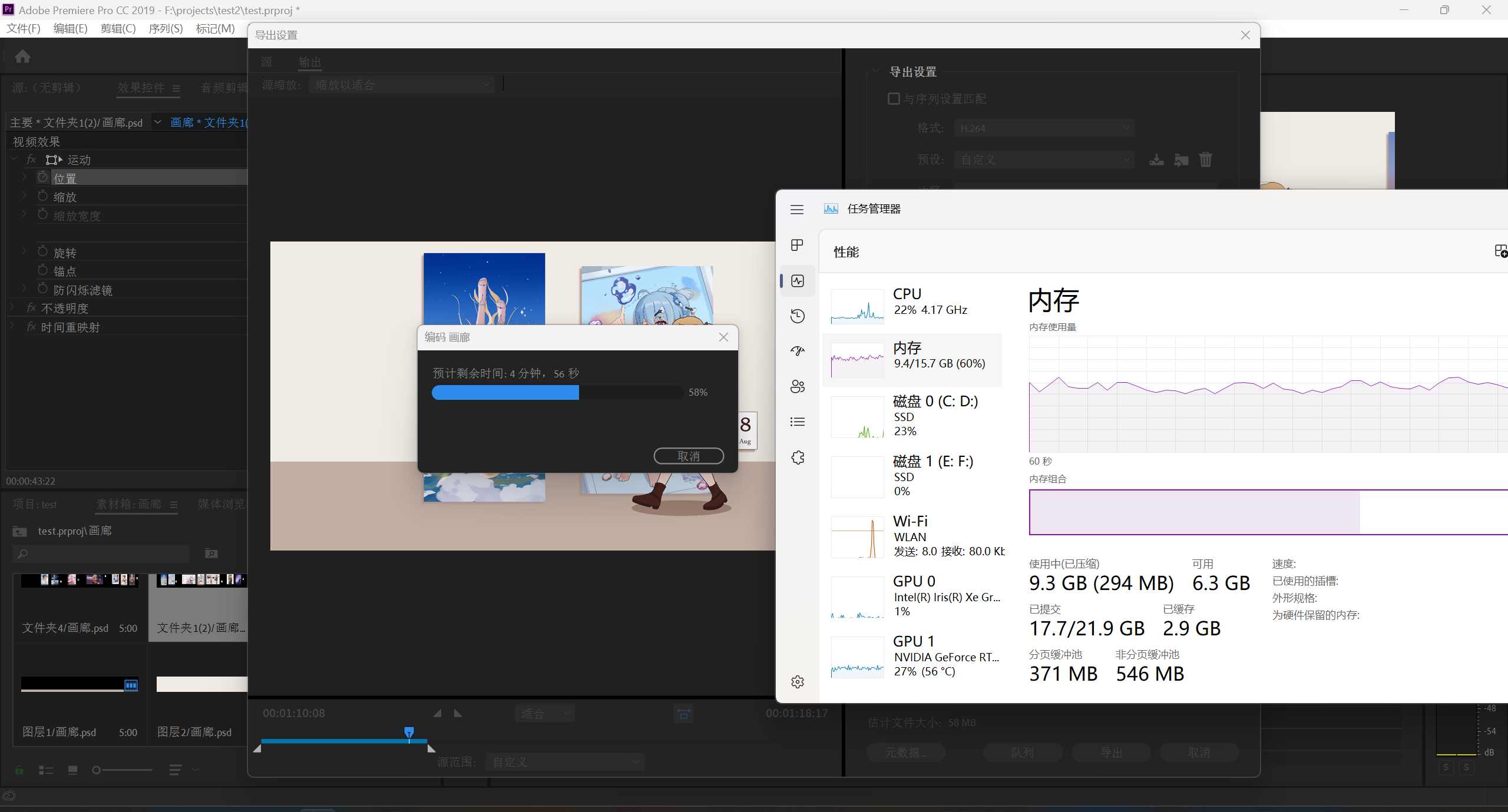Image resolution: width=1508 pixels, height=812 pixels.
Task: Open App history sidebar icon
Action: coord(797,316)
